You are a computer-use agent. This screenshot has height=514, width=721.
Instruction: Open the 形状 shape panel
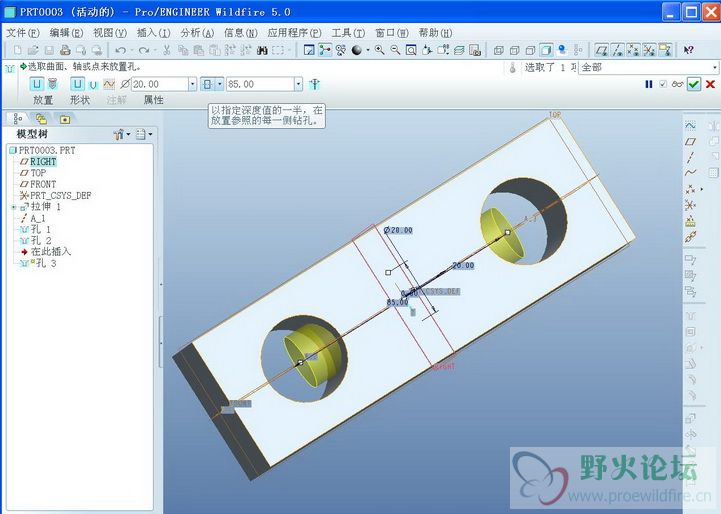(80, 100)
